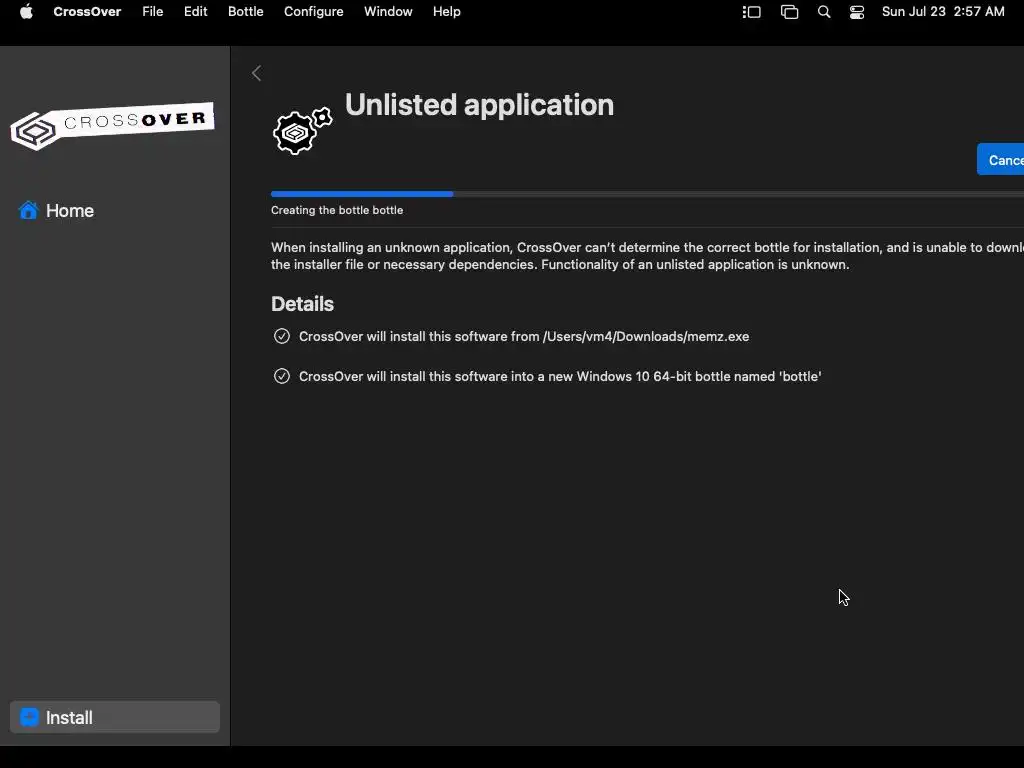Click the blue Home house icon

pos(28,210)
